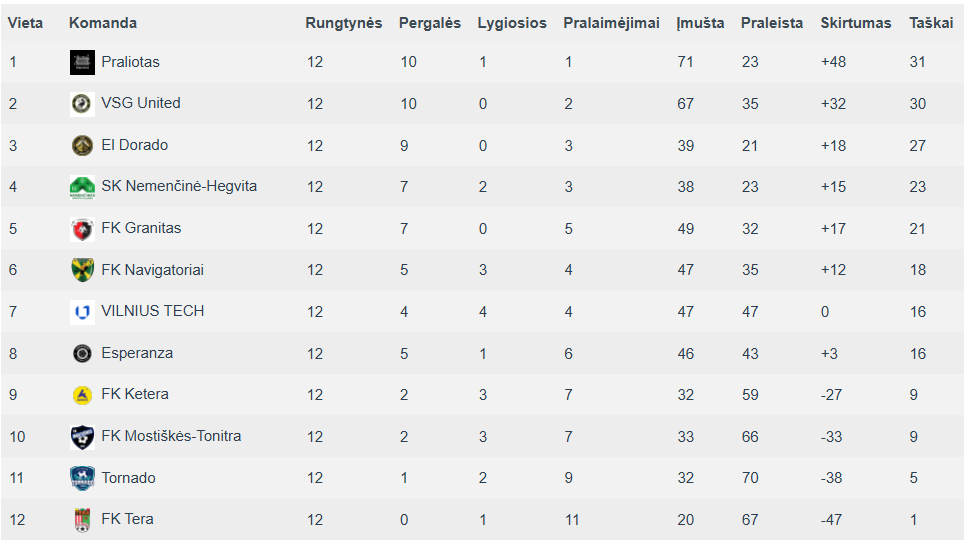Open the Praliotas team link
The width and height of the screenshot is (965, 543).
130,62
